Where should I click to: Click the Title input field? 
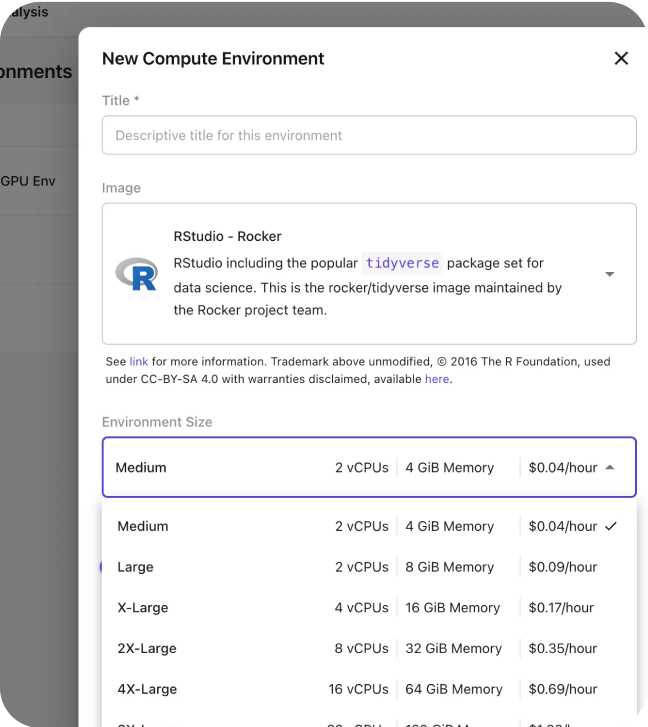369,135
